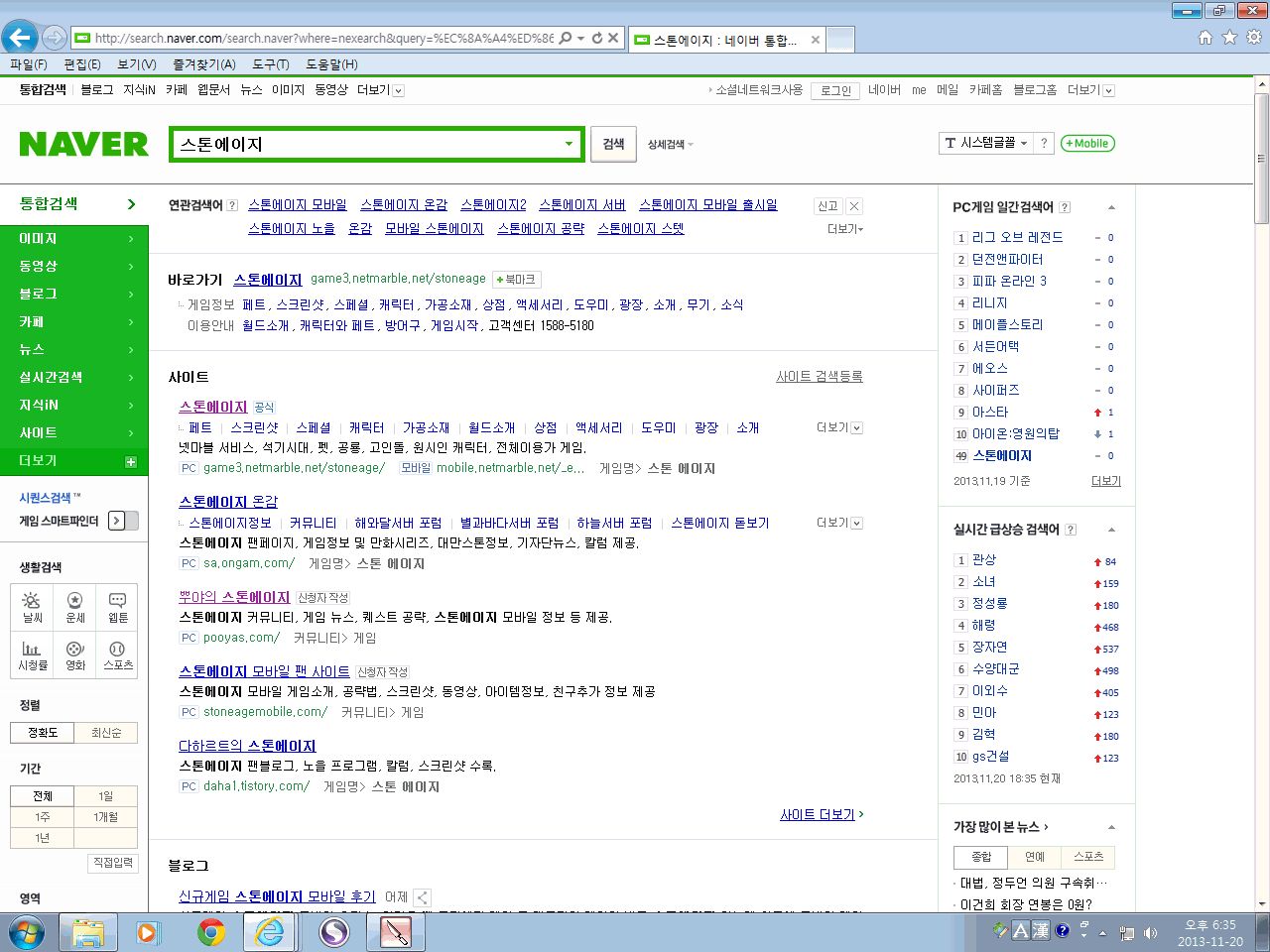Select 1일 period option
1270x952 pixels.
click(106, 796)
